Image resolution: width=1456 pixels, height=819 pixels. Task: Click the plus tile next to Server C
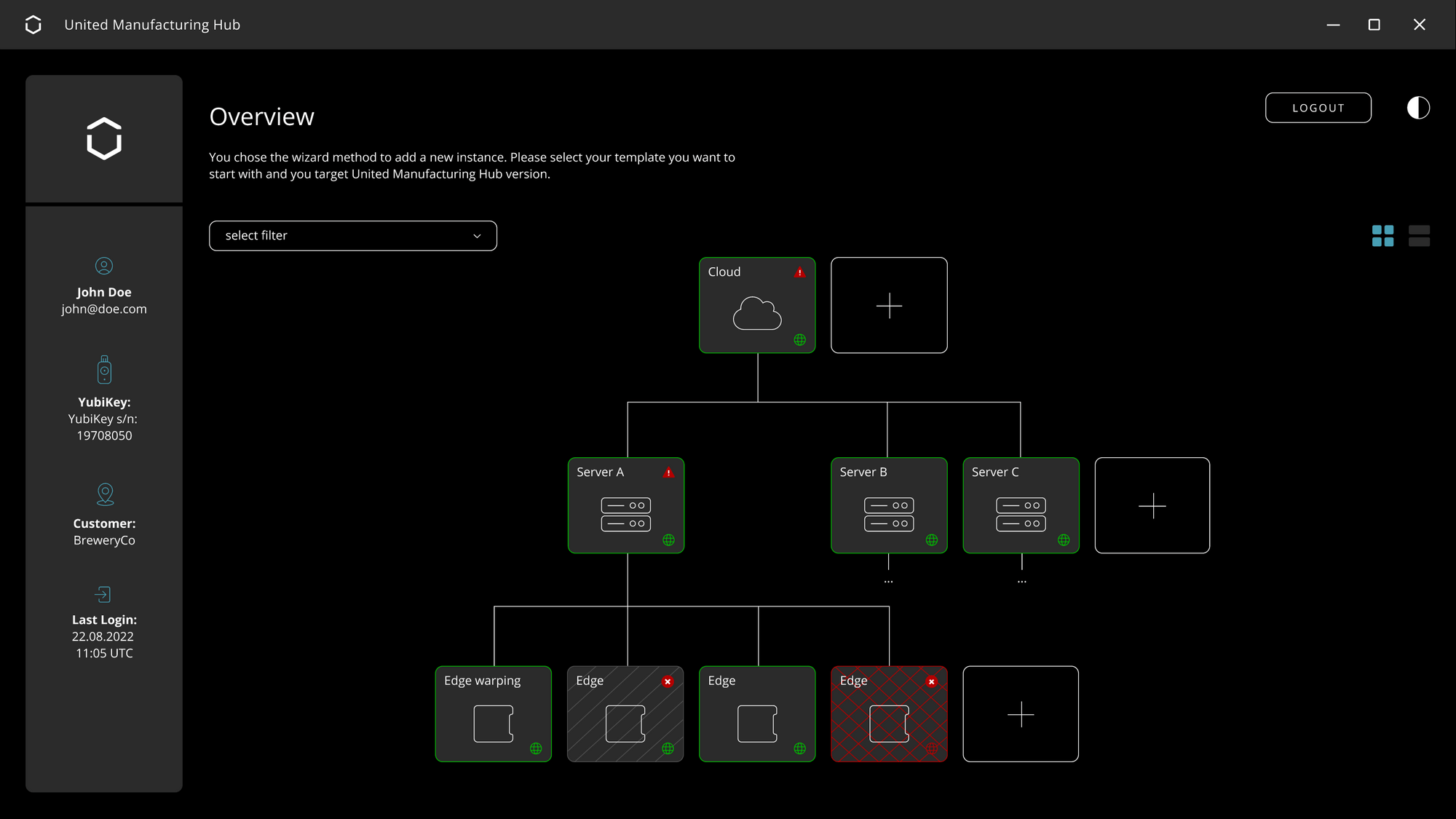pyautogui.click(x=1152, y=505)
